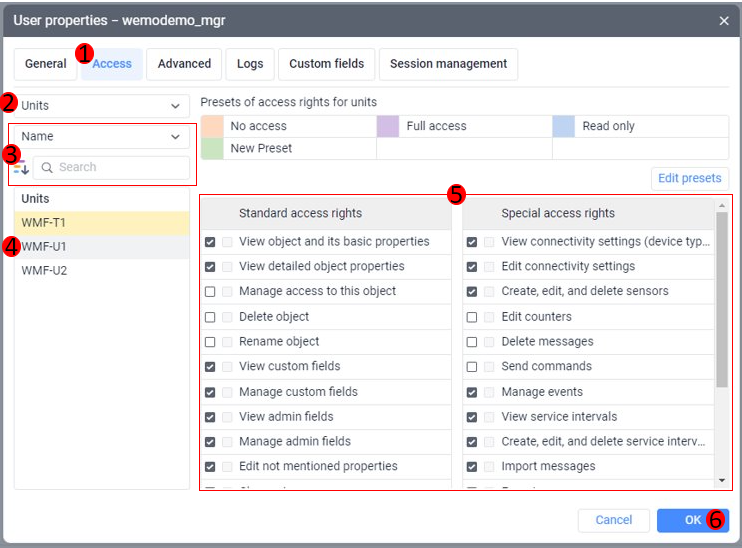This screenshot has width=742, height=548.
Task: Check the Delete object right
Action: (x=210, y=317)
